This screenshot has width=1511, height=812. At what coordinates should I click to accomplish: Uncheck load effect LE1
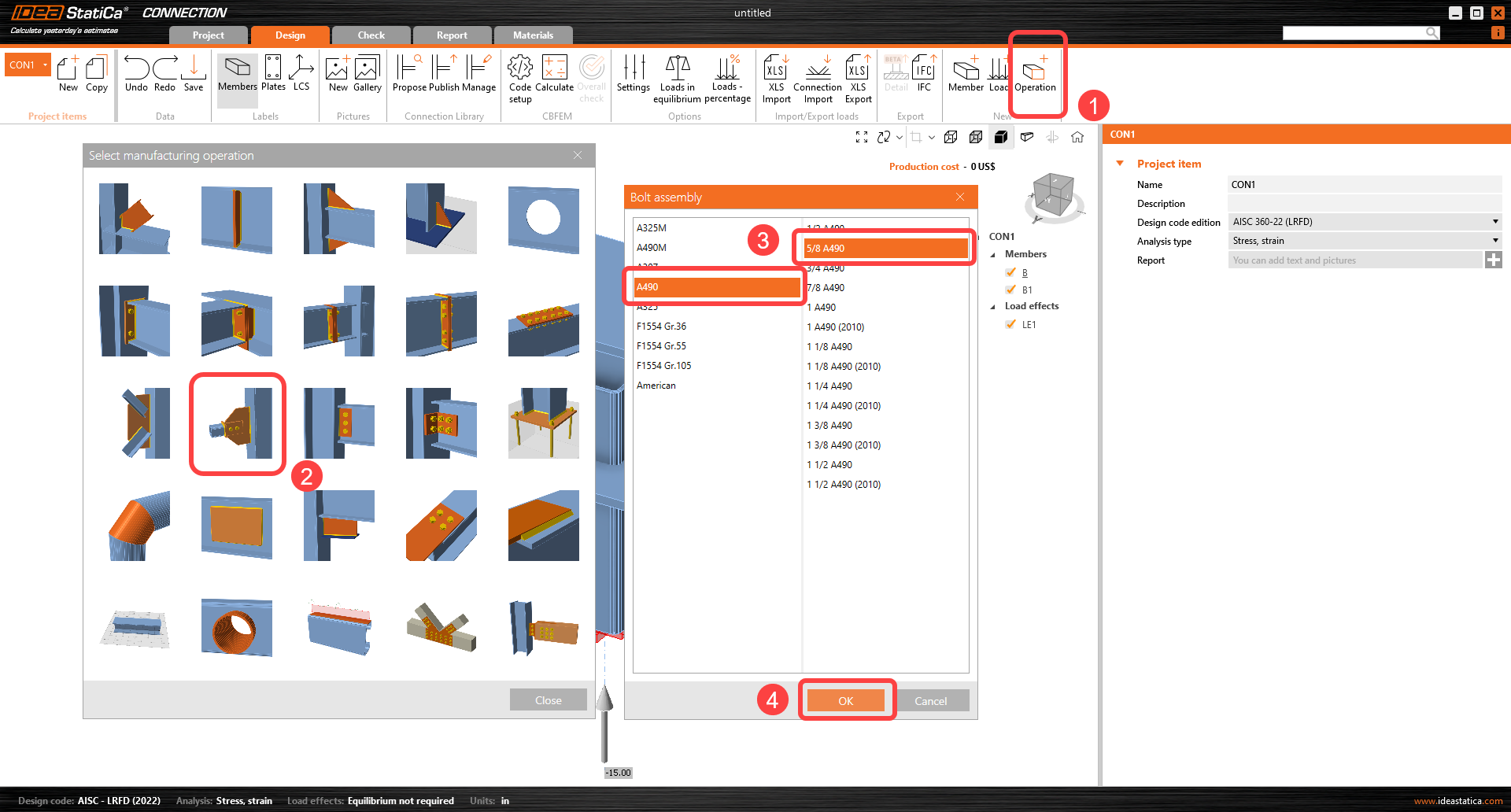(1011, 324)
